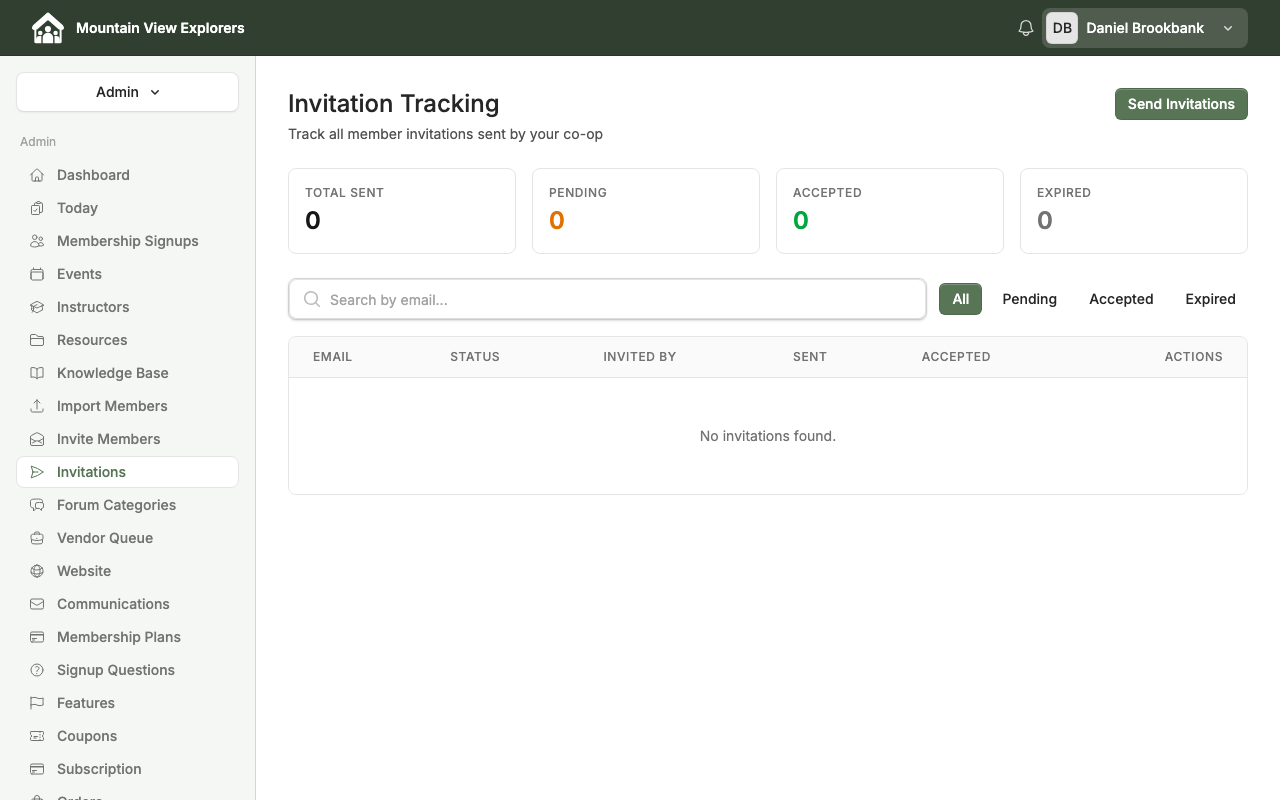Open Today in the sidebar
Viewport: 1280px width, 800px height.
click(x=127, y=208)
